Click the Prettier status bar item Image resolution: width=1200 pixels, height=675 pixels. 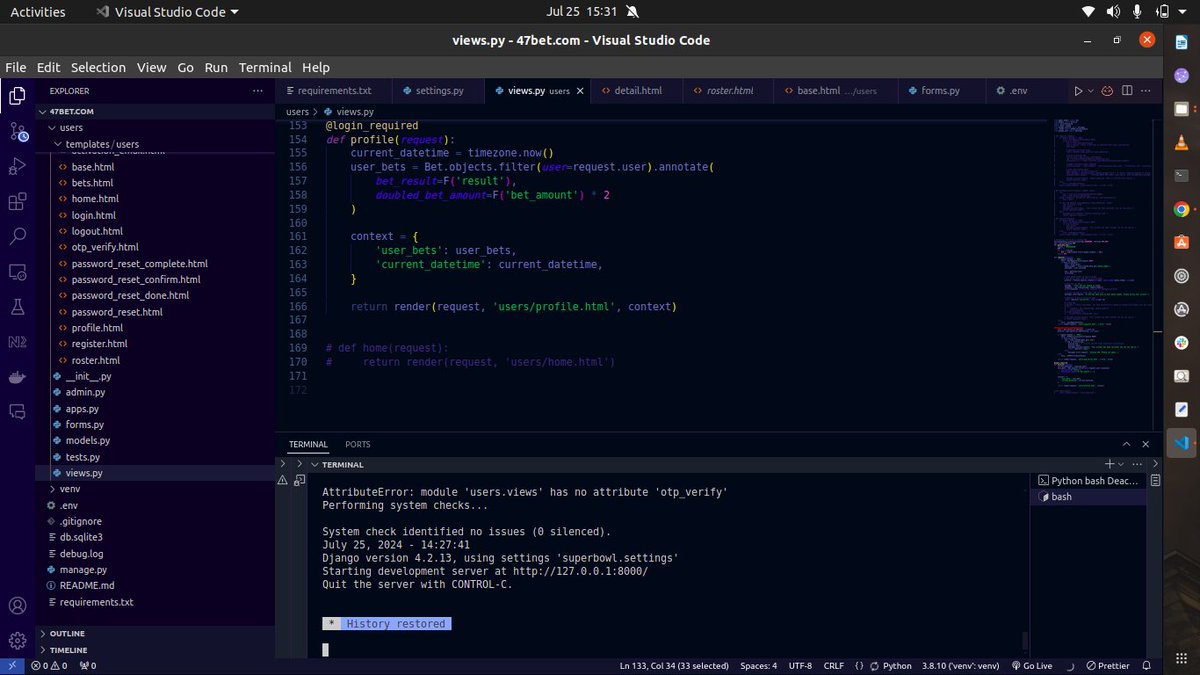[1107, 665]
